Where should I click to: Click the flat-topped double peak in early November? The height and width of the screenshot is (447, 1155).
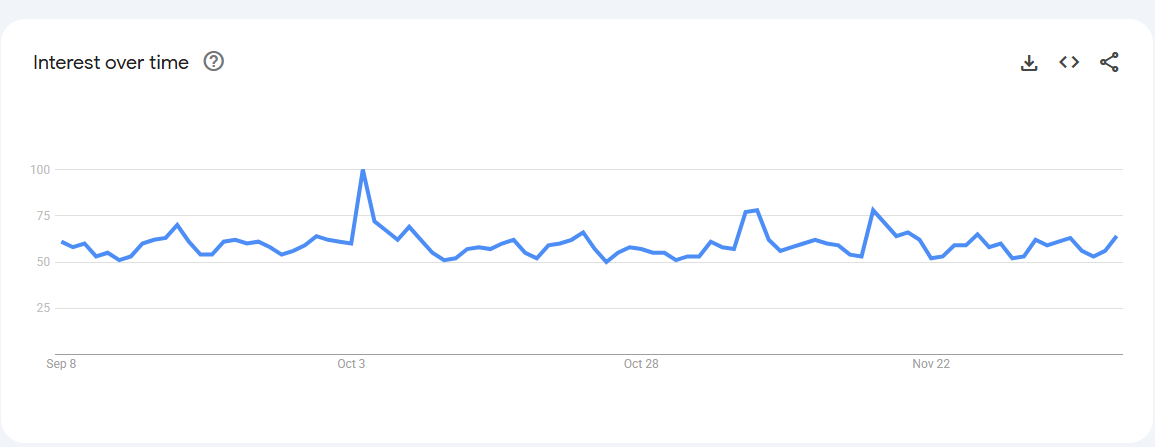point(752,211)
